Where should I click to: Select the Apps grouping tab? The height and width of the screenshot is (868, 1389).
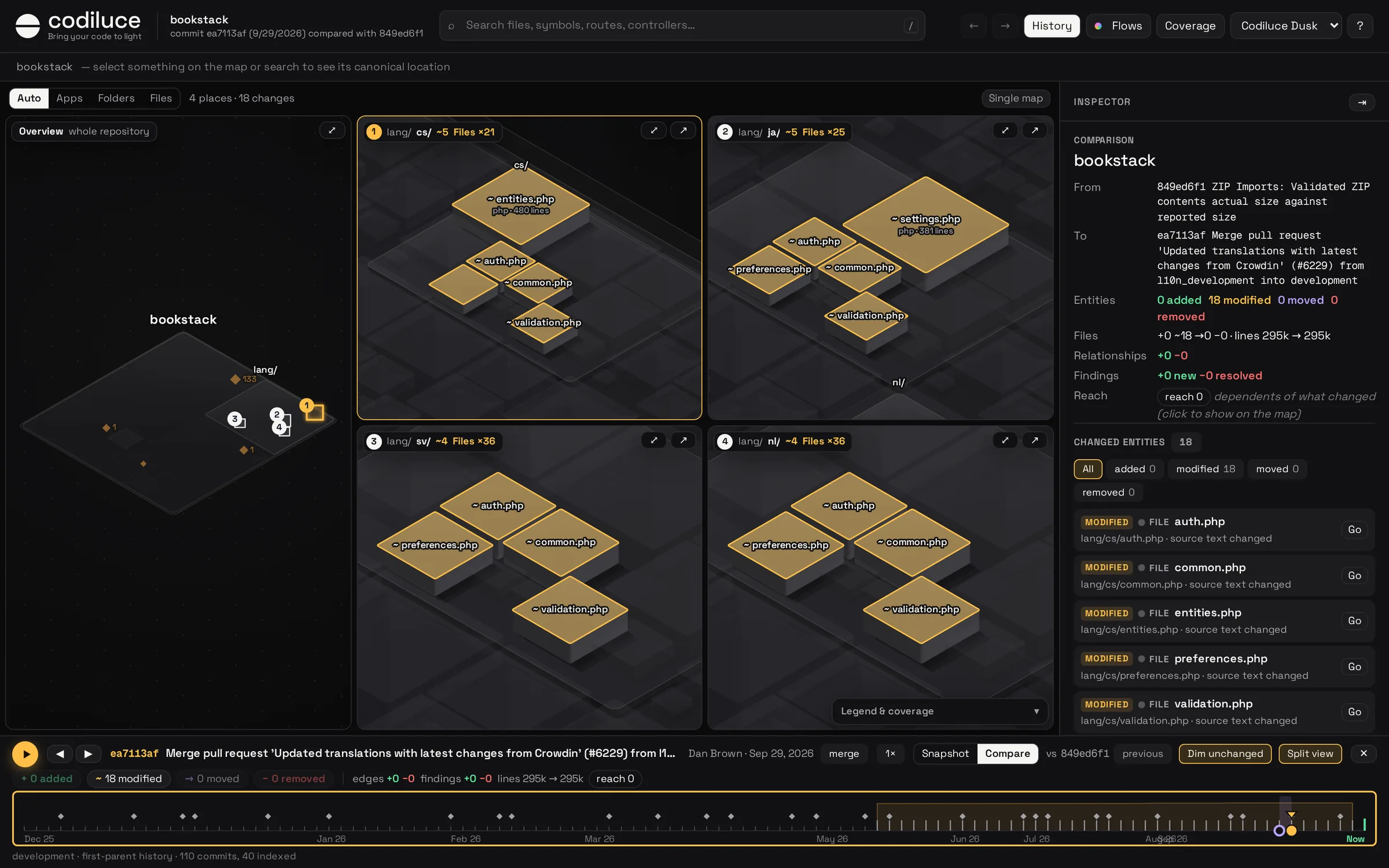click(69, 98)
